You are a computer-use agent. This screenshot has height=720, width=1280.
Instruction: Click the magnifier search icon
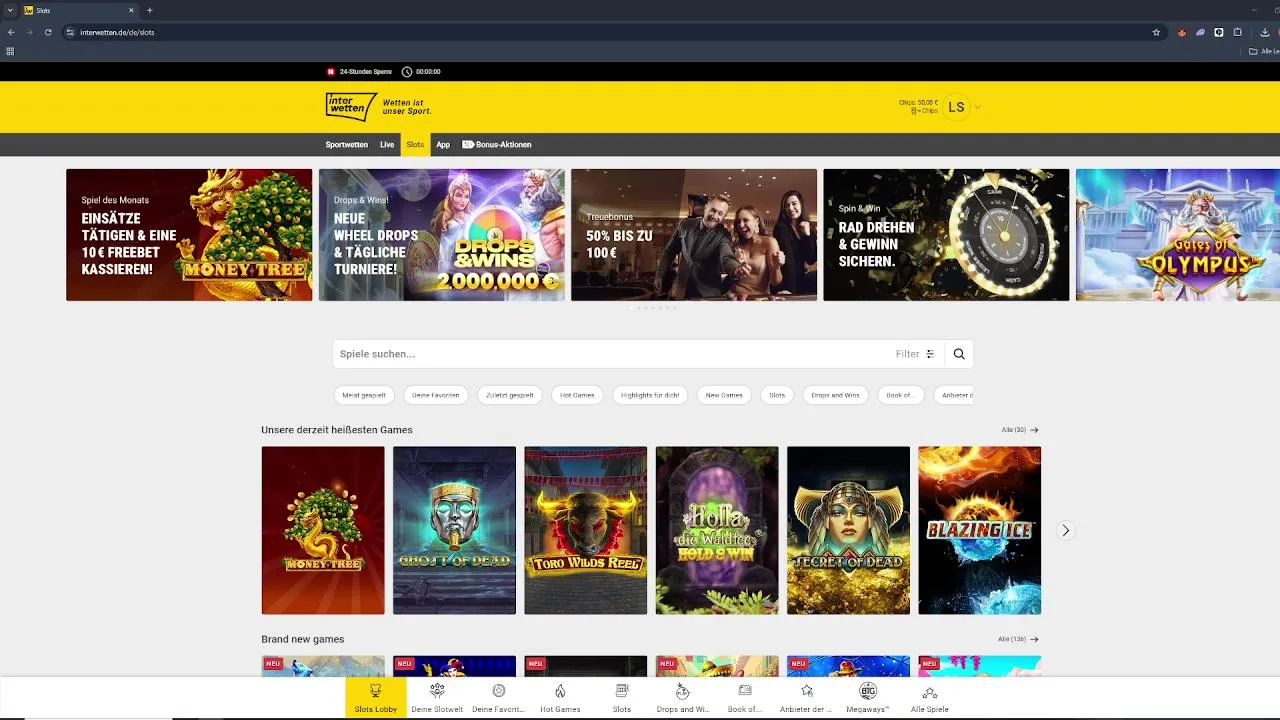click(x=959, y=354)
